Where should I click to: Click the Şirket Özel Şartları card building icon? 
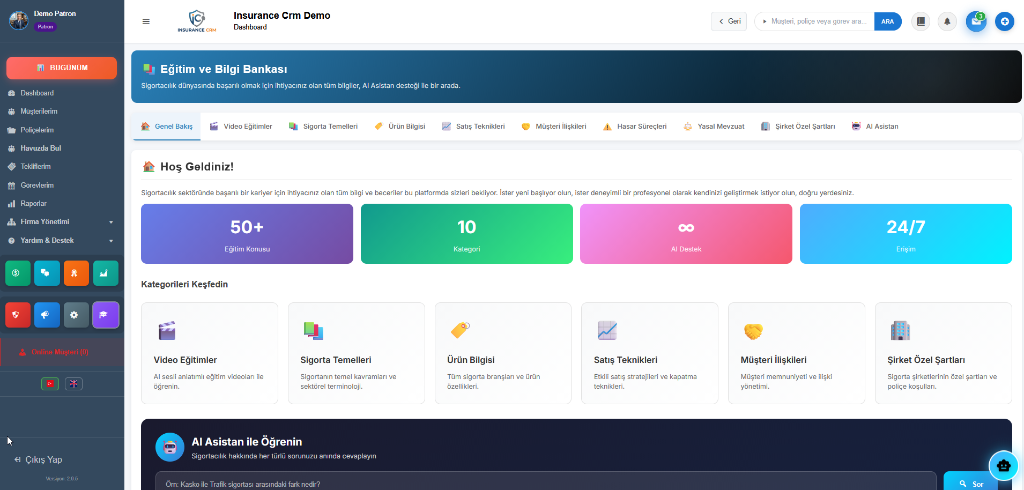point(900,331)
